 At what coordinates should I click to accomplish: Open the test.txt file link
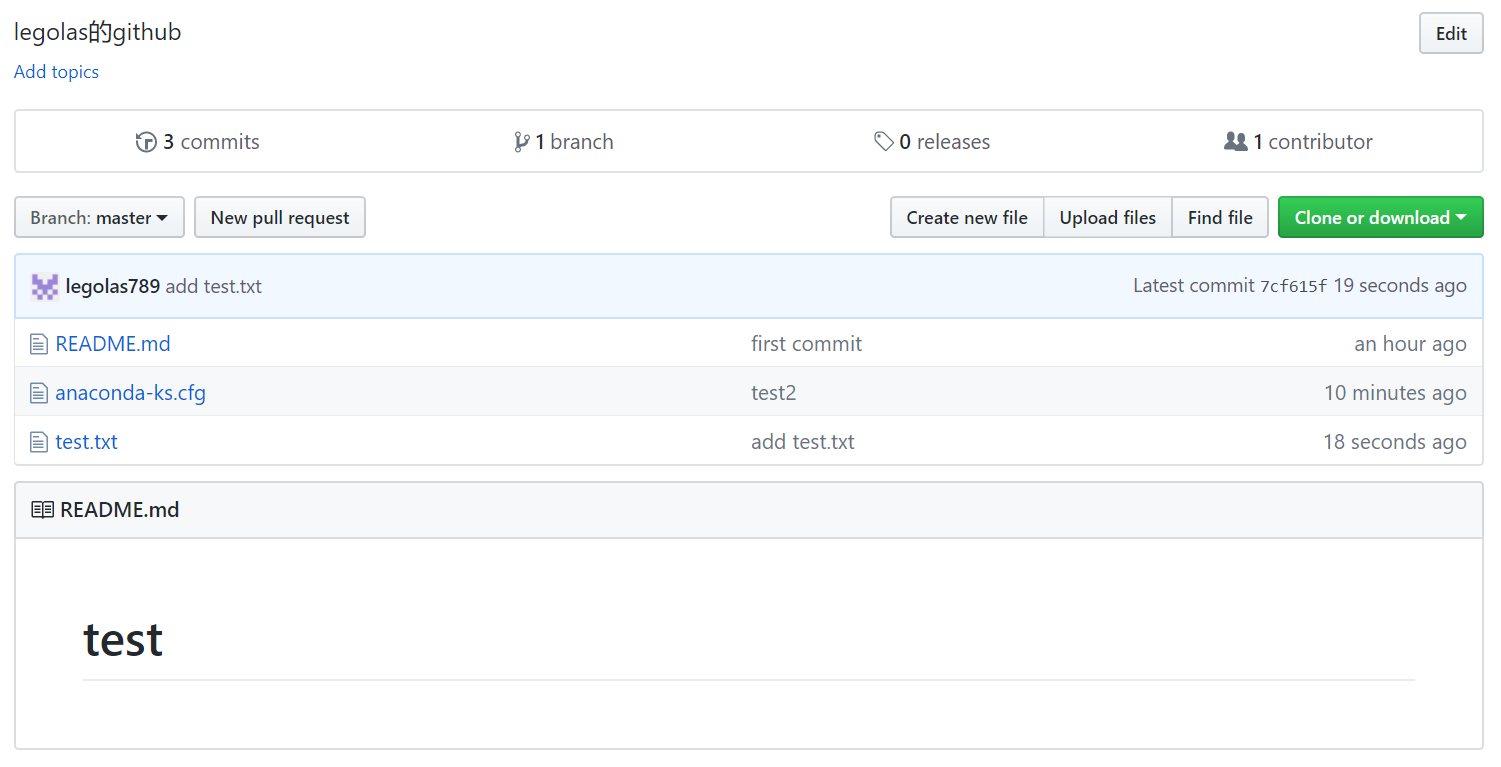(87, 442)
